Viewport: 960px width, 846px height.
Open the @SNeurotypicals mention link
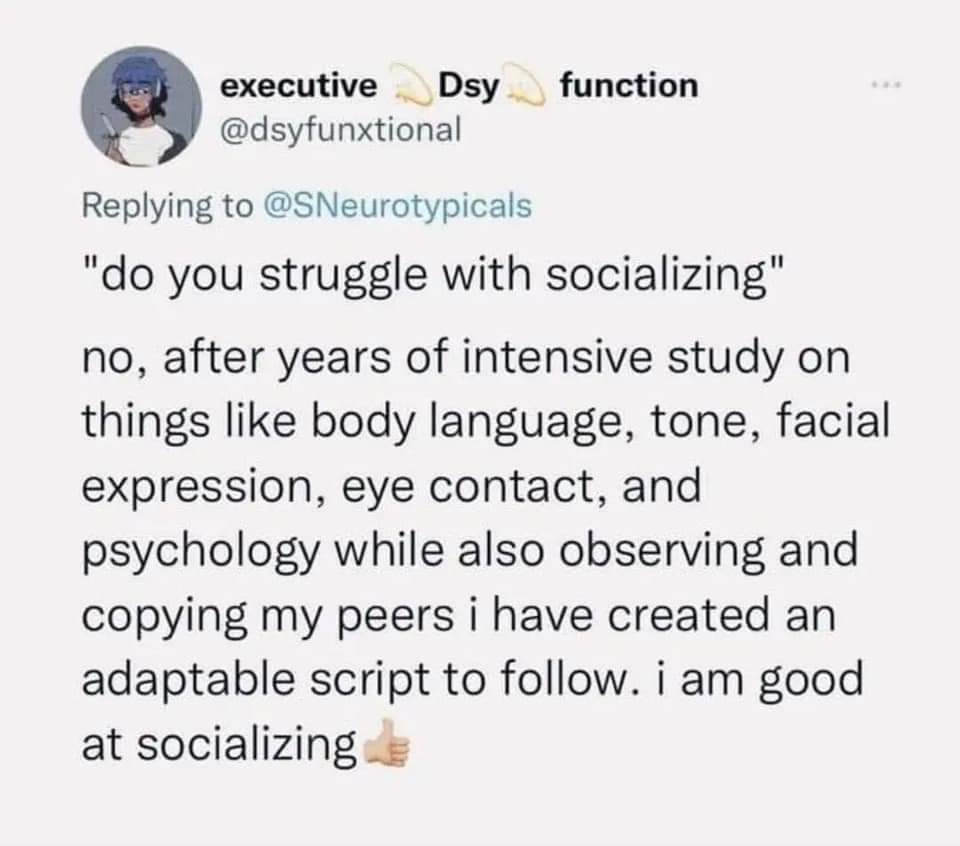[396, 206]
